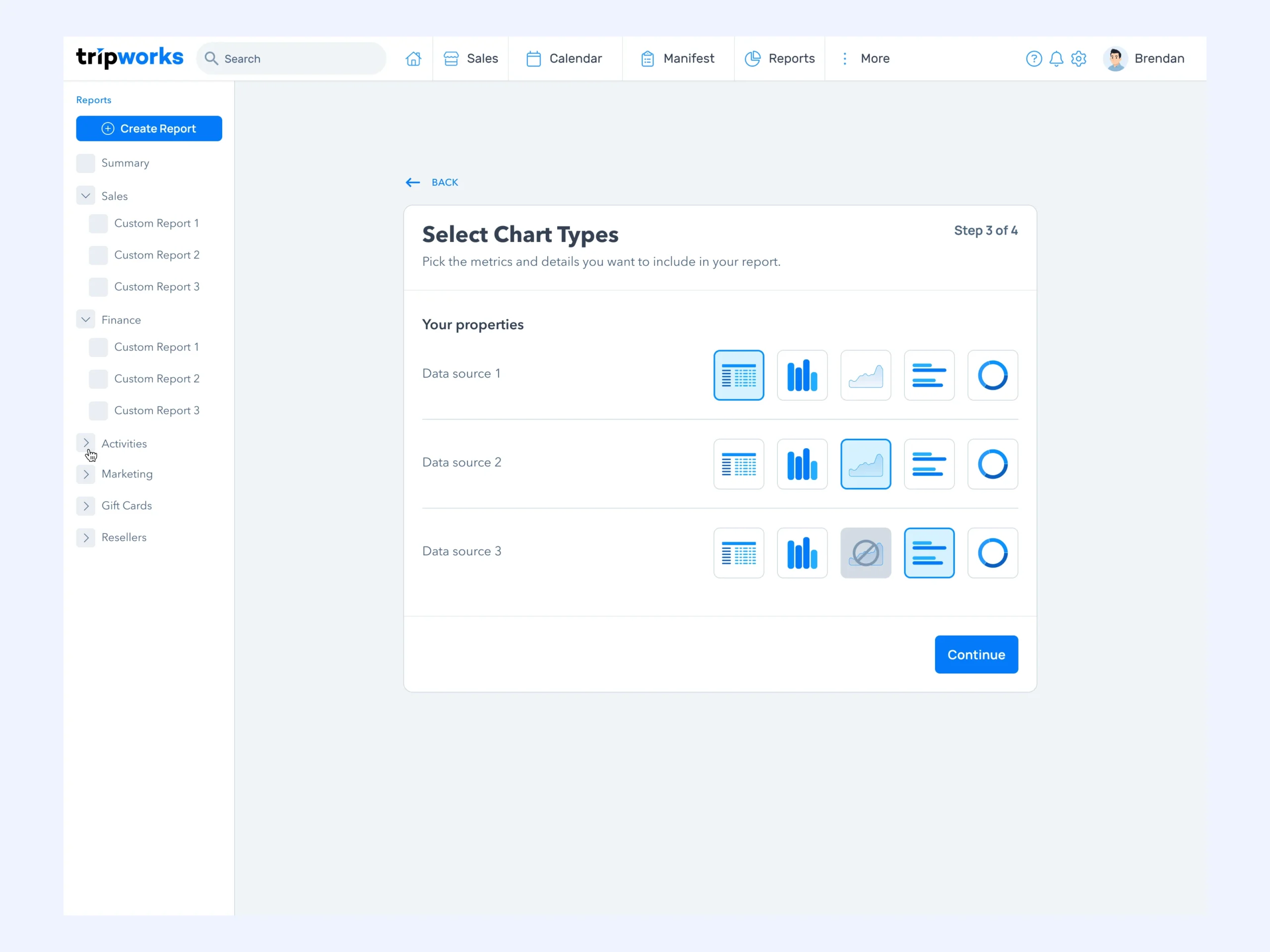Open settings gear icon
The height and width of the screenshot is (952, 1270).
pos(1079,59)
